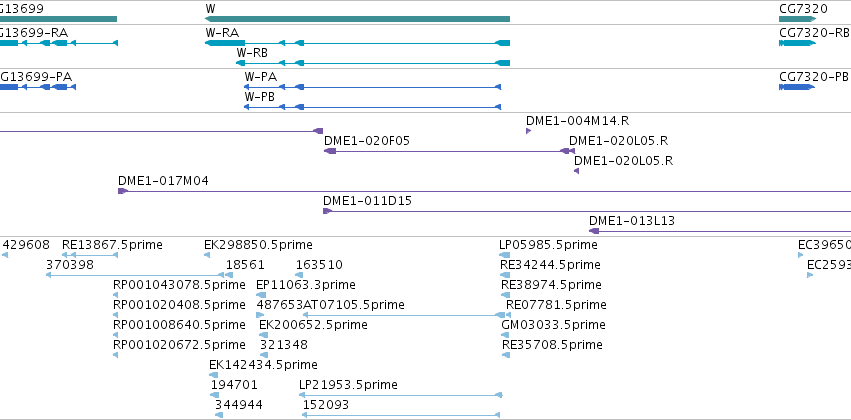Open the RE35708.5prime EST label
The height and width of the screenshot is (420, 851).
coord(552,346)
